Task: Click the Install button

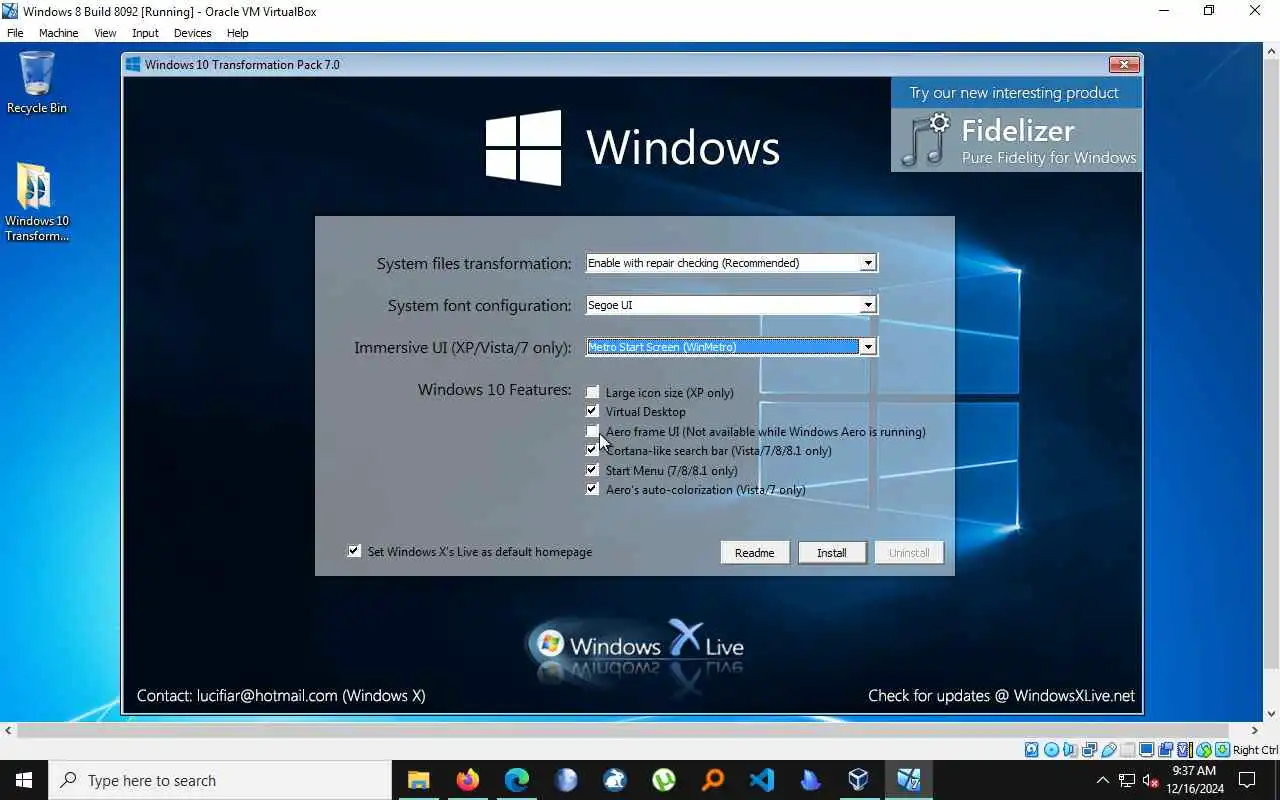Action: [832, 552]
